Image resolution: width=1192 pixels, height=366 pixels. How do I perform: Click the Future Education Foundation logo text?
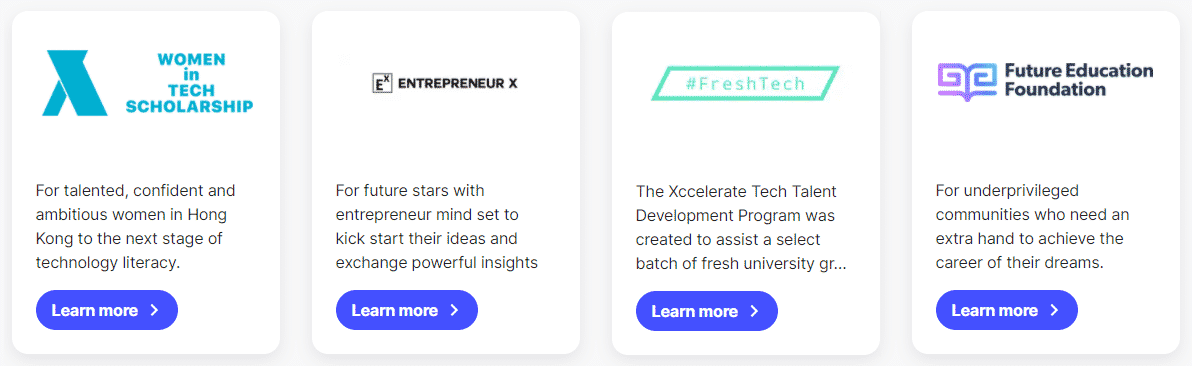[x=1079, y=80]
